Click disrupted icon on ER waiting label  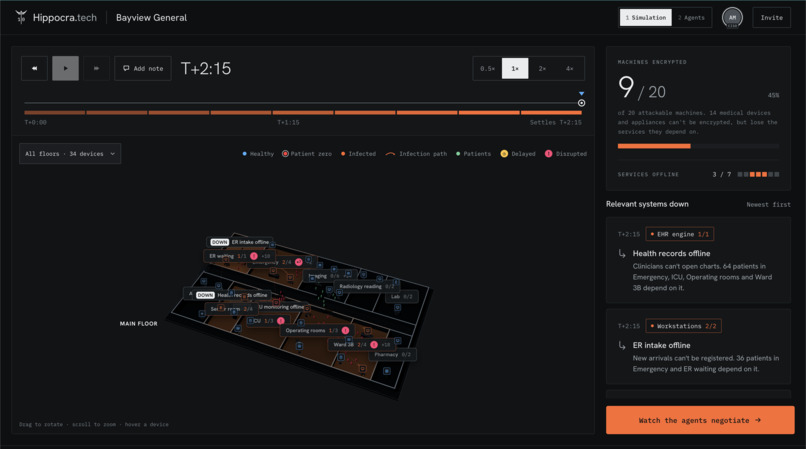pos(254,256)
